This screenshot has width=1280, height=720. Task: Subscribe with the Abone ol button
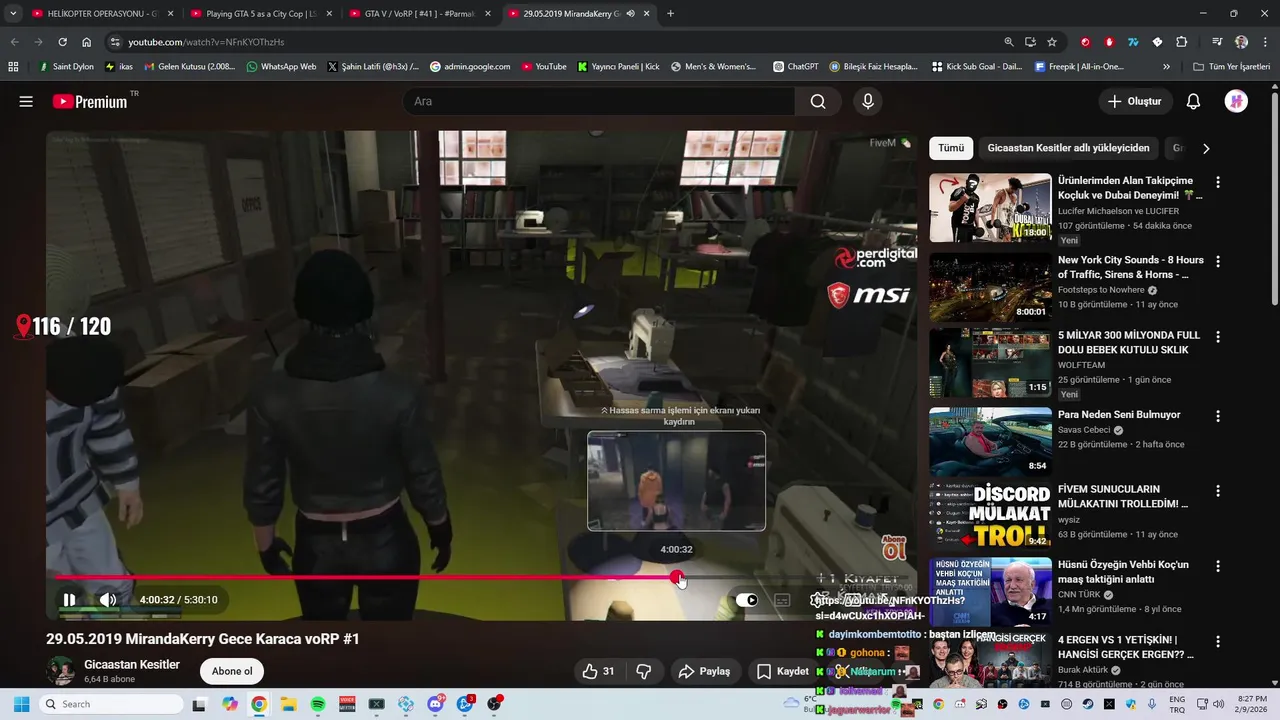[232, 671]
